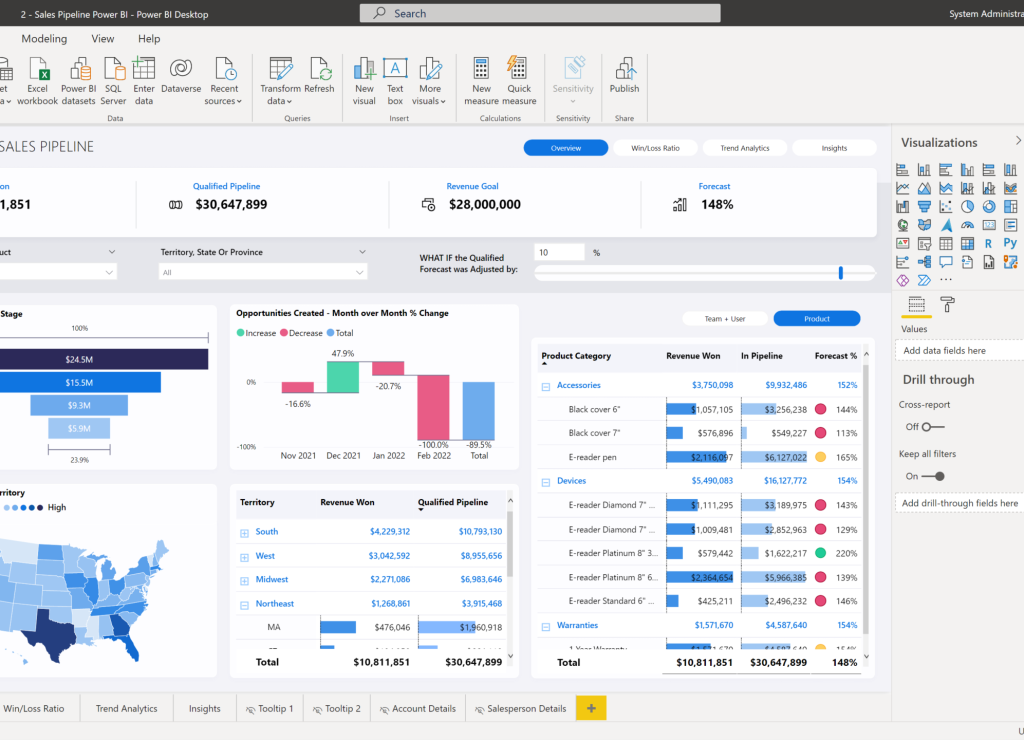Click the Win/Loss Ratio navigation button
Screen dimensions: 1024x740
coord(655,148)
